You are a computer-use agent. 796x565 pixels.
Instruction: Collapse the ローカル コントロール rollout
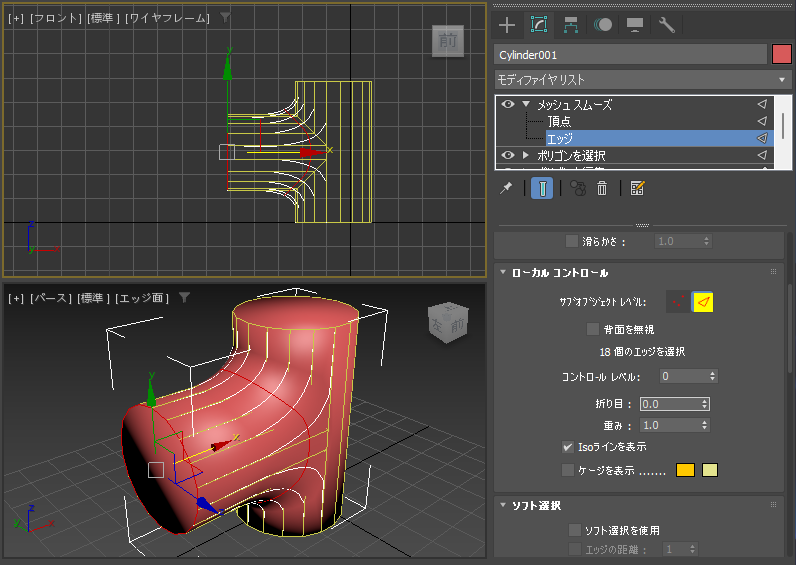pos(503,272)
